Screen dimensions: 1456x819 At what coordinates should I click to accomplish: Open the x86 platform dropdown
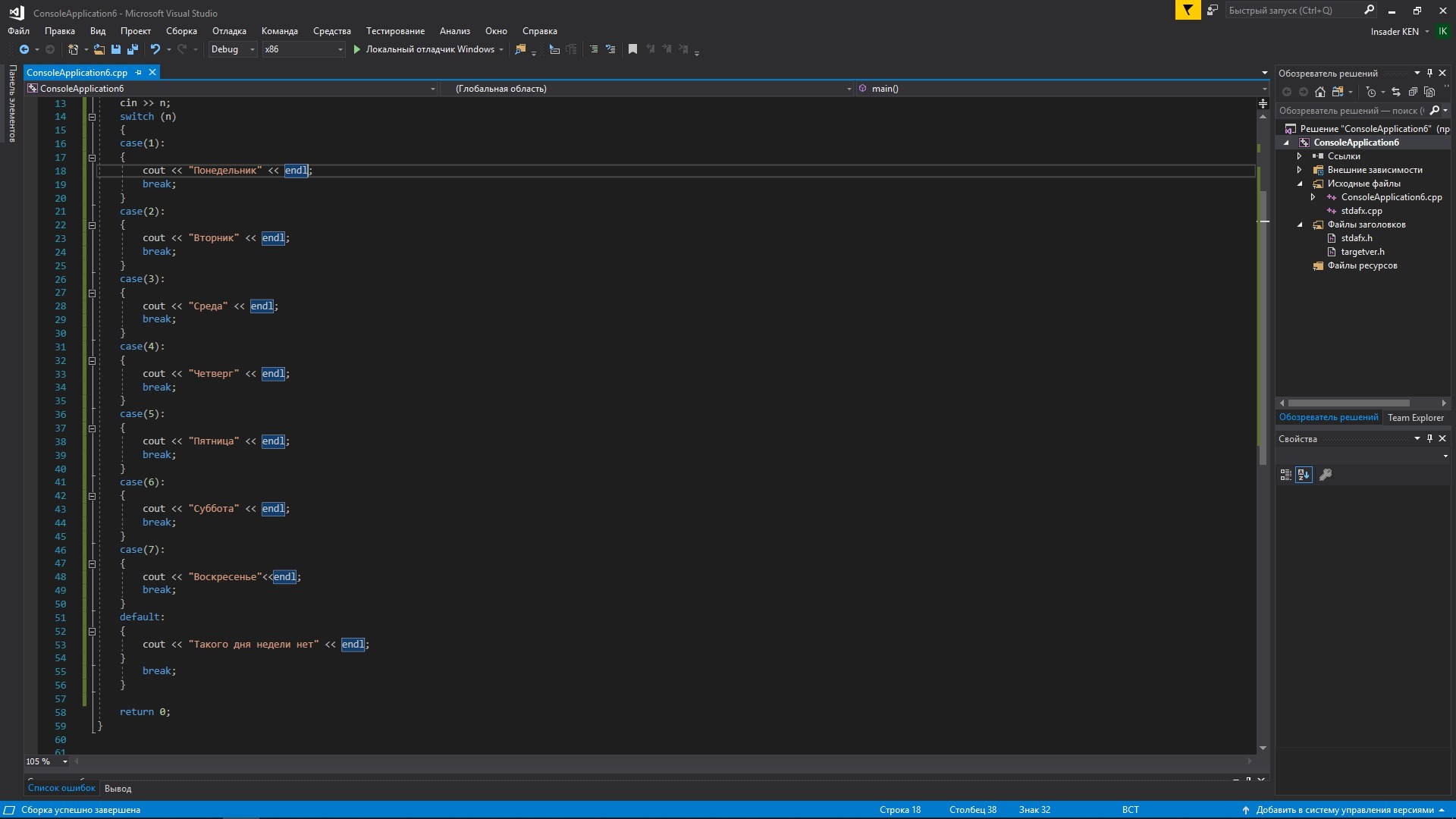pos(303,49)
